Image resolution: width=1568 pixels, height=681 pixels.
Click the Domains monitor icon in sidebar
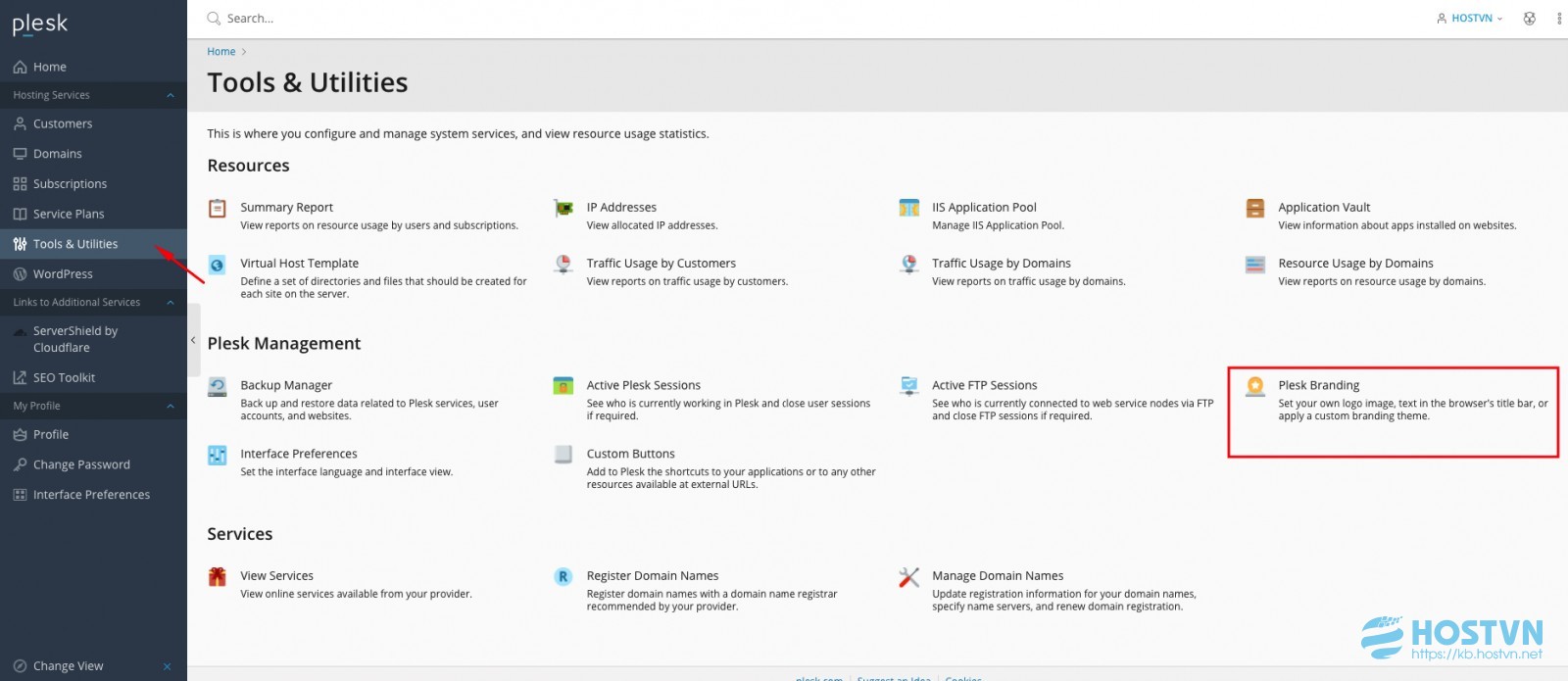coord(20,154)
